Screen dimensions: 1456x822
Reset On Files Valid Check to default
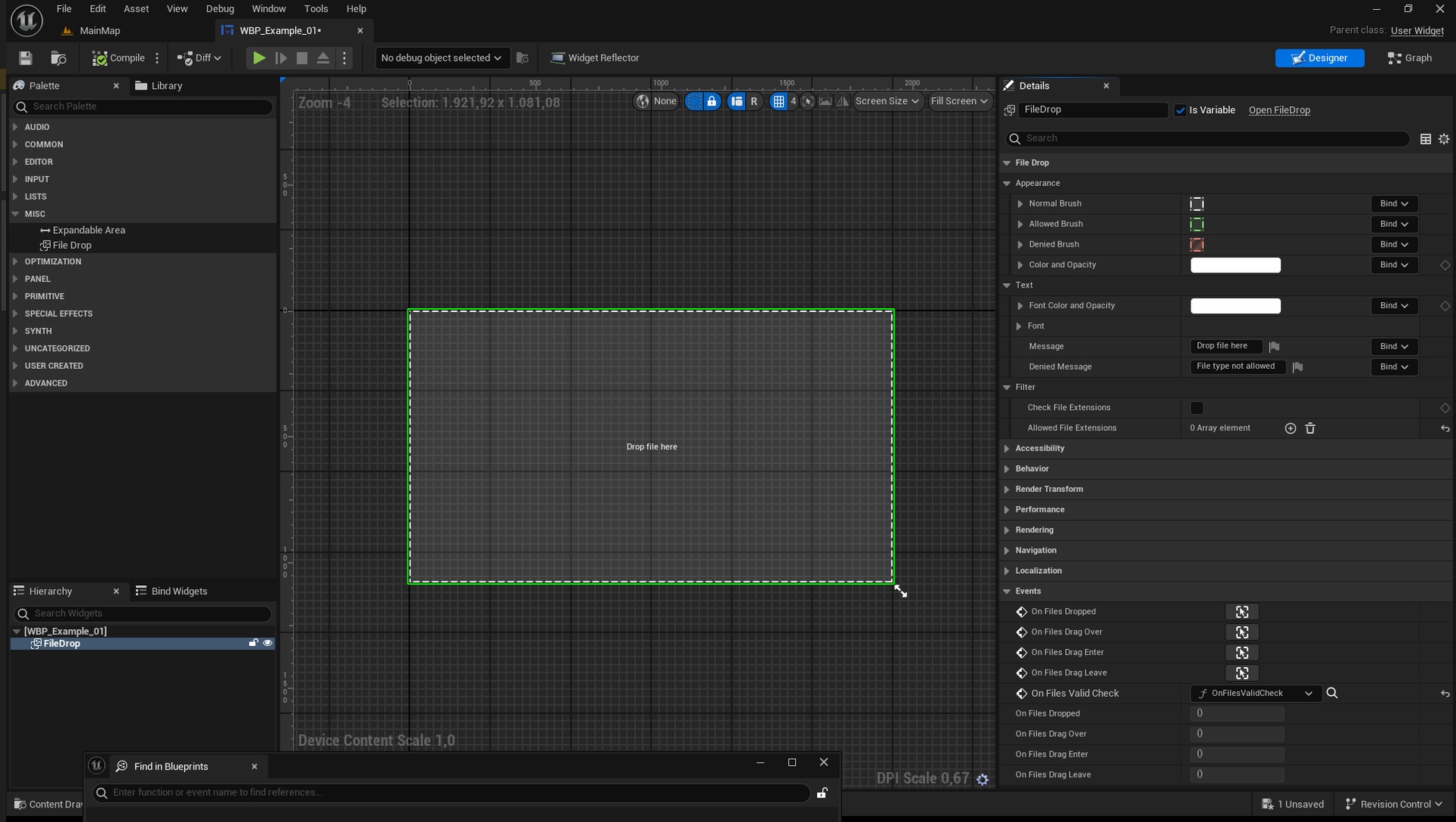coord(1445,694)
